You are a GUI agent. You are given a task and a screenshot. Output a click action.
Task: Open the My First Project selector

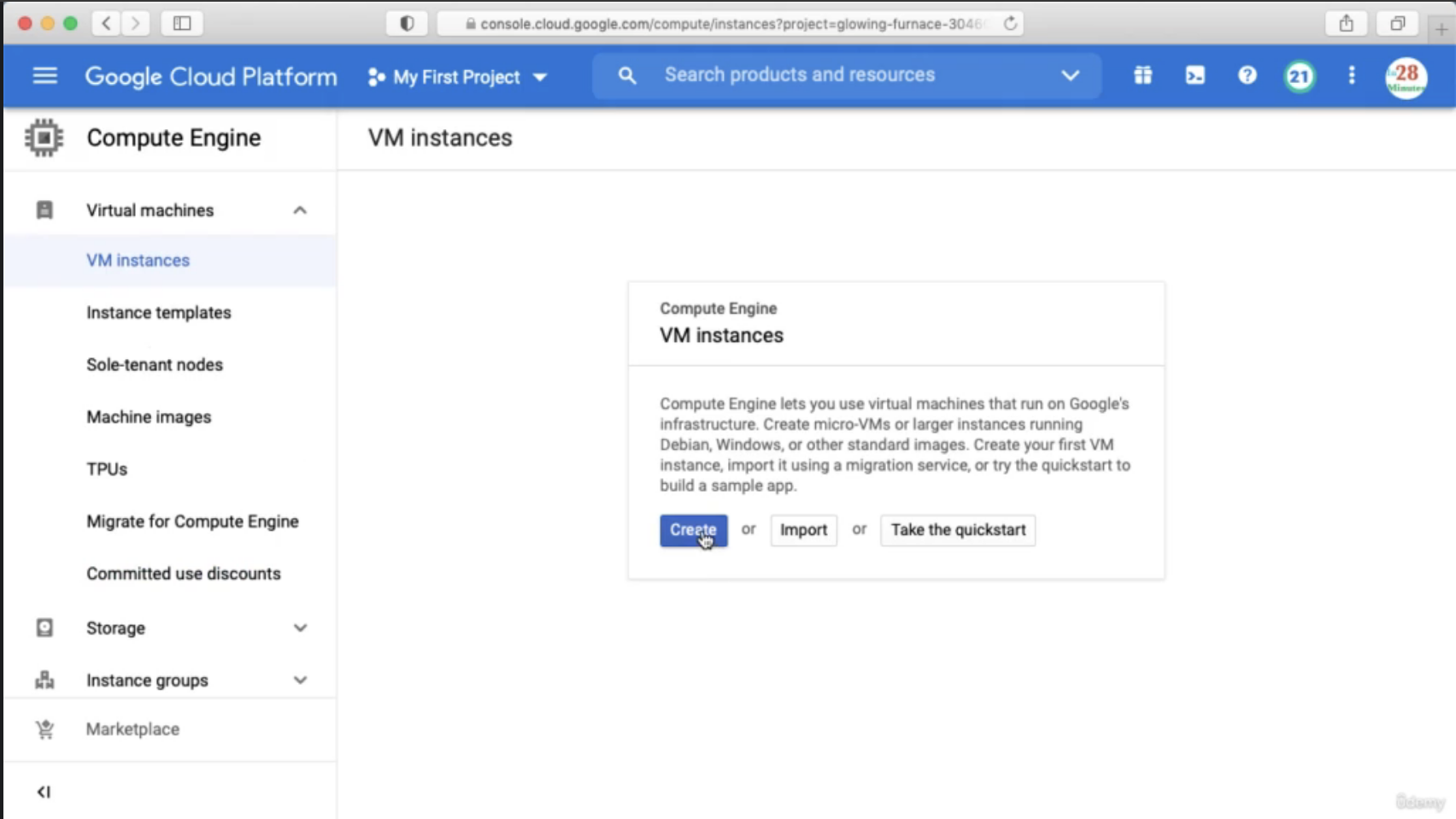coord(457,77)
